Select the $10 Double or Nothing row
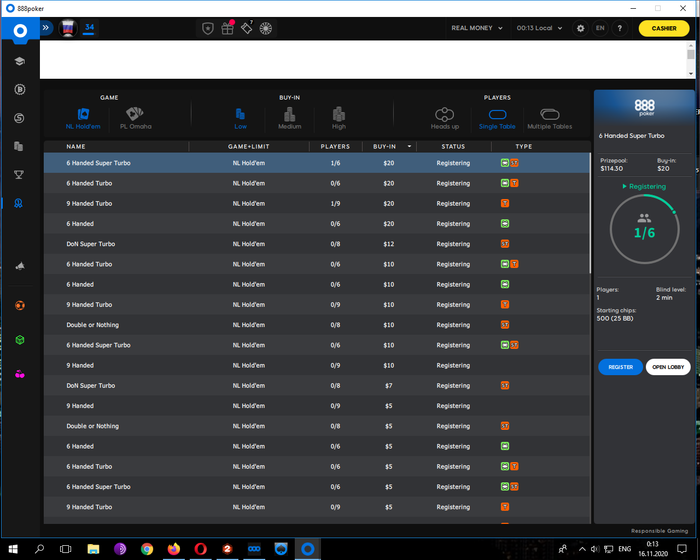Image resolution: width=700 pixels, height=560 pixels. tap(317, 325)
